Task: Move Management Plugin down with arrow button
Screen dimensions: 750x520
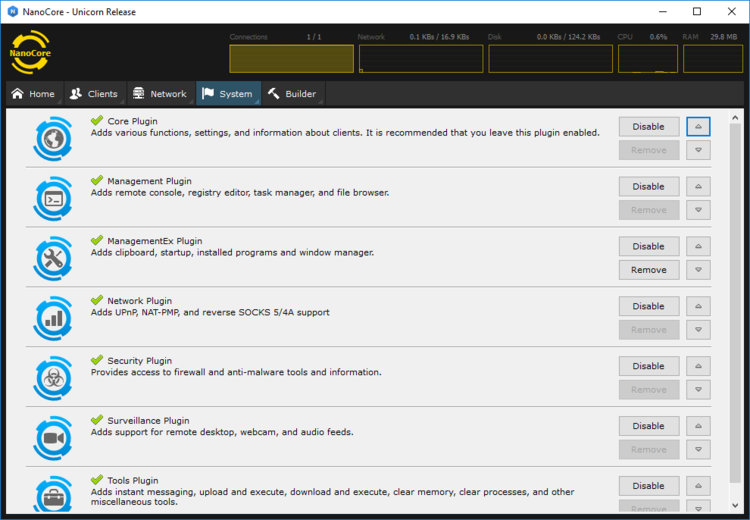Action: click(698, 210)
